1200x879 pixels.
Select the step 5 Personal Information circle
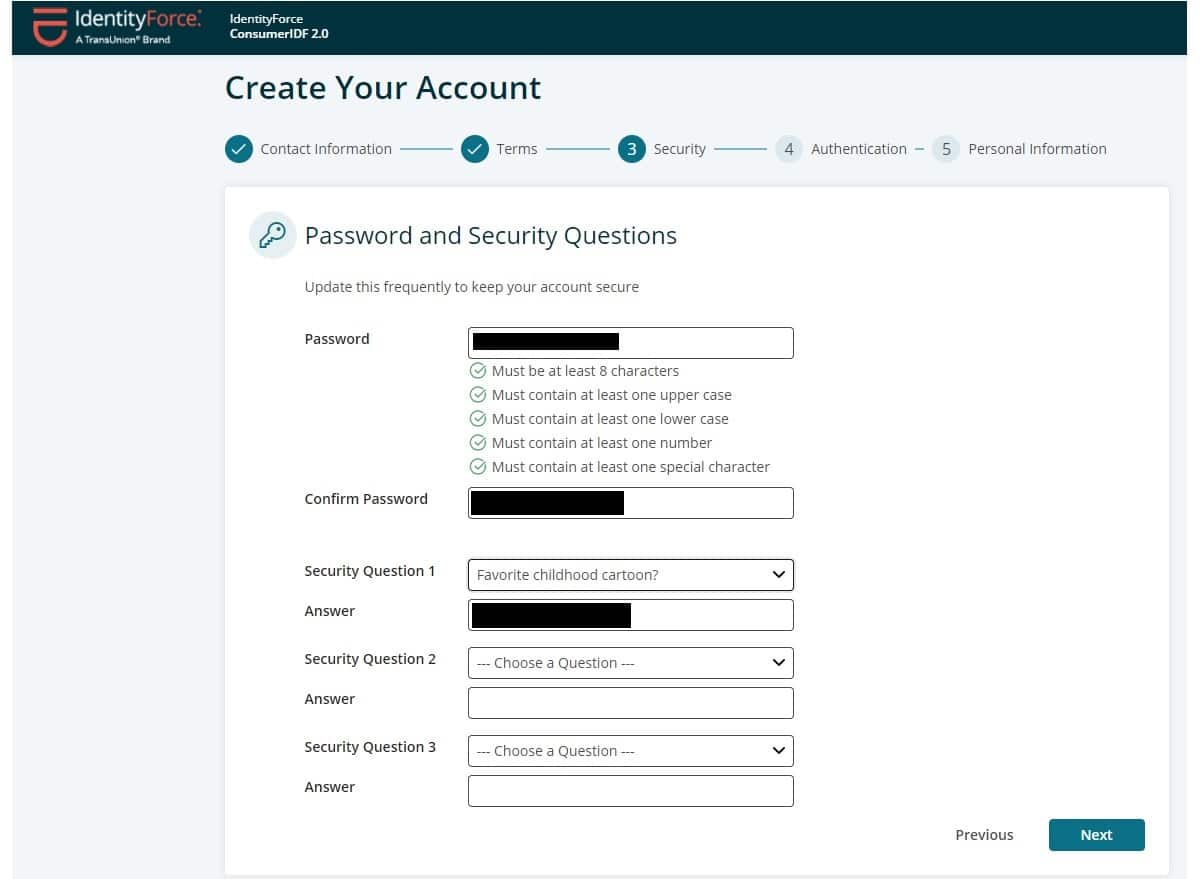(945, 149)
